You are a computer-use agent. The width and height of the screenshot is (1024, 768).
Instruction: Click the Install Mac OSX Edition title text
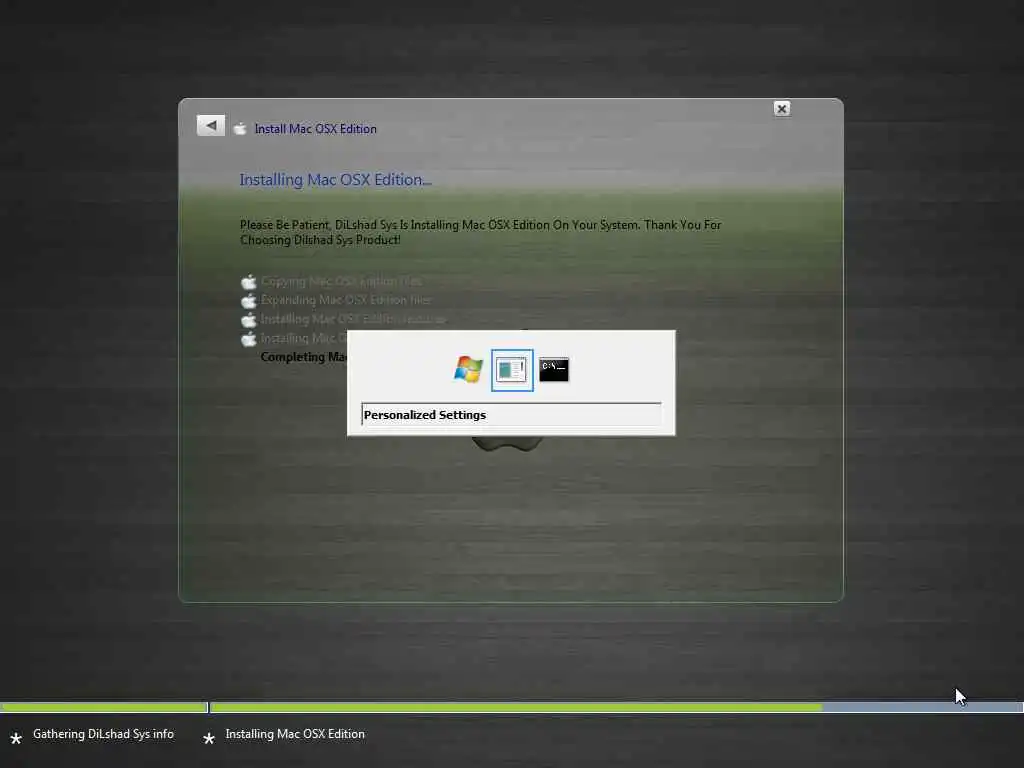(315, 129)
